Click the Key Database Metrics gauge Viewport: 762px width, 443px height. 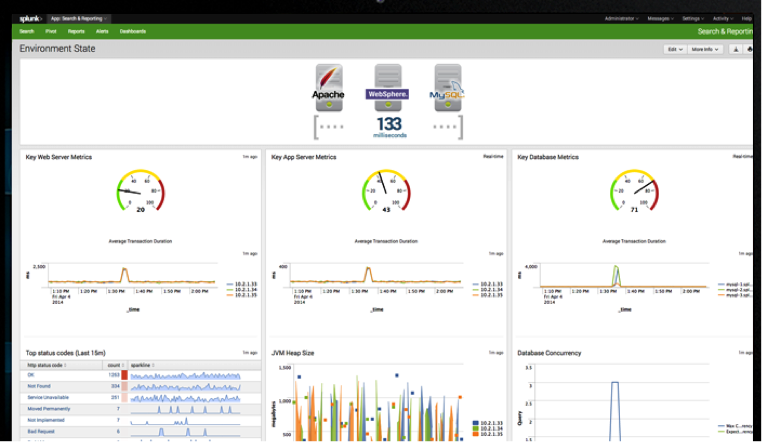[x=634, y=190]
